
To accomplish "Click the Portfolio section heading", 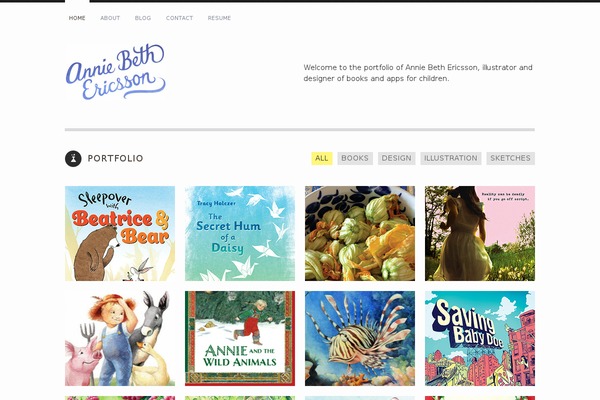I will 115,158.
